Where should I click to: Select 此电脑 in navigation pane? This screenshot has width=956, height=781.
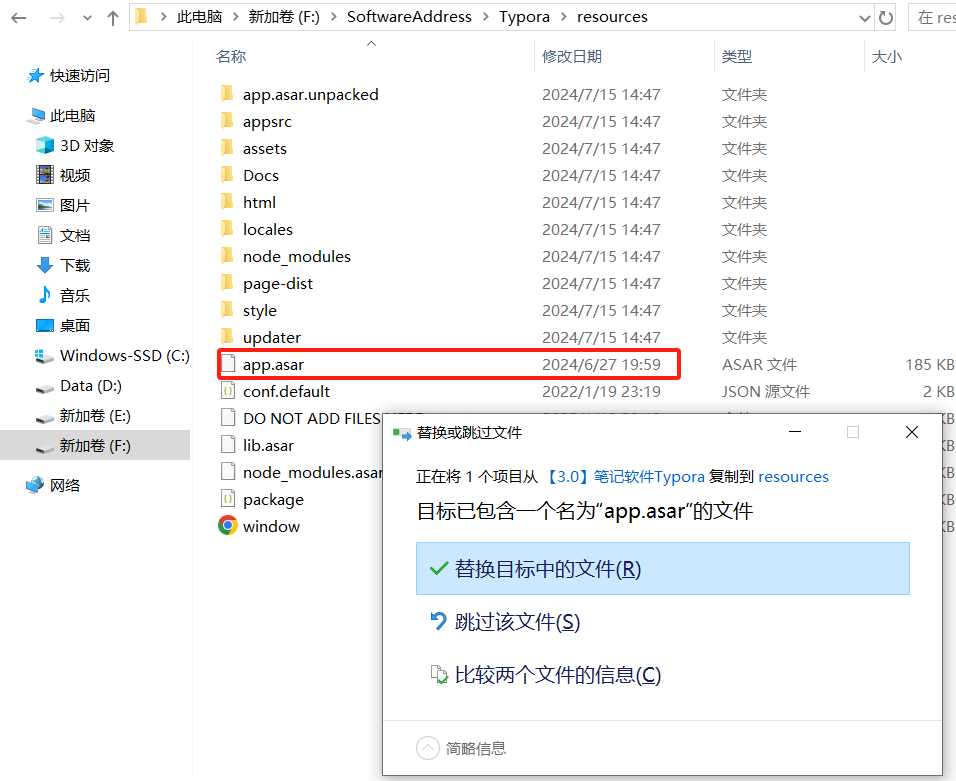click(x=62, y=115)
